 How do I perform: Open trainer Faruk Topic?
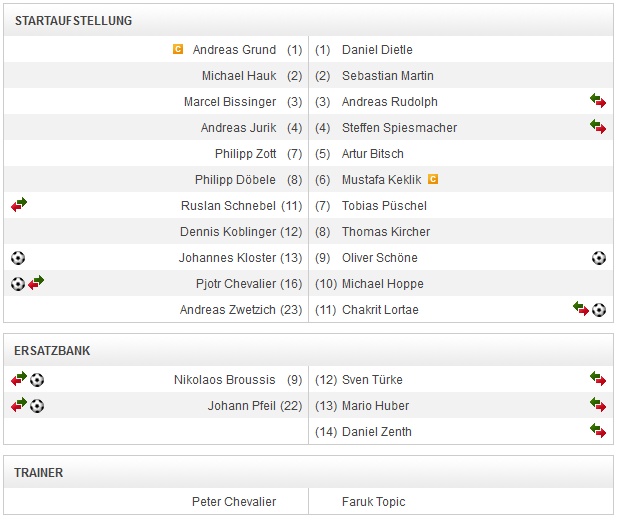coord(373,501)
